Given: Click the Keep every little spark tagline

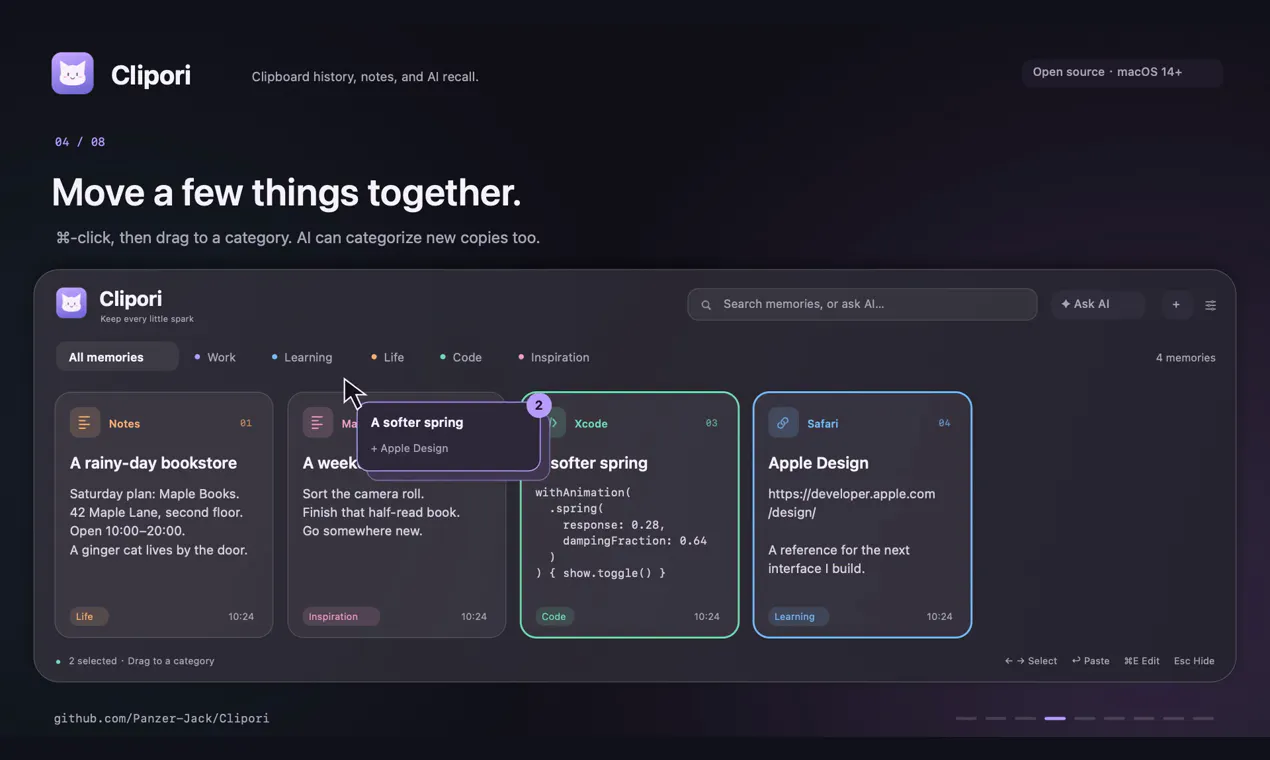Looking at the screenshot, I should pyautogui.click(x=147, y=319).
